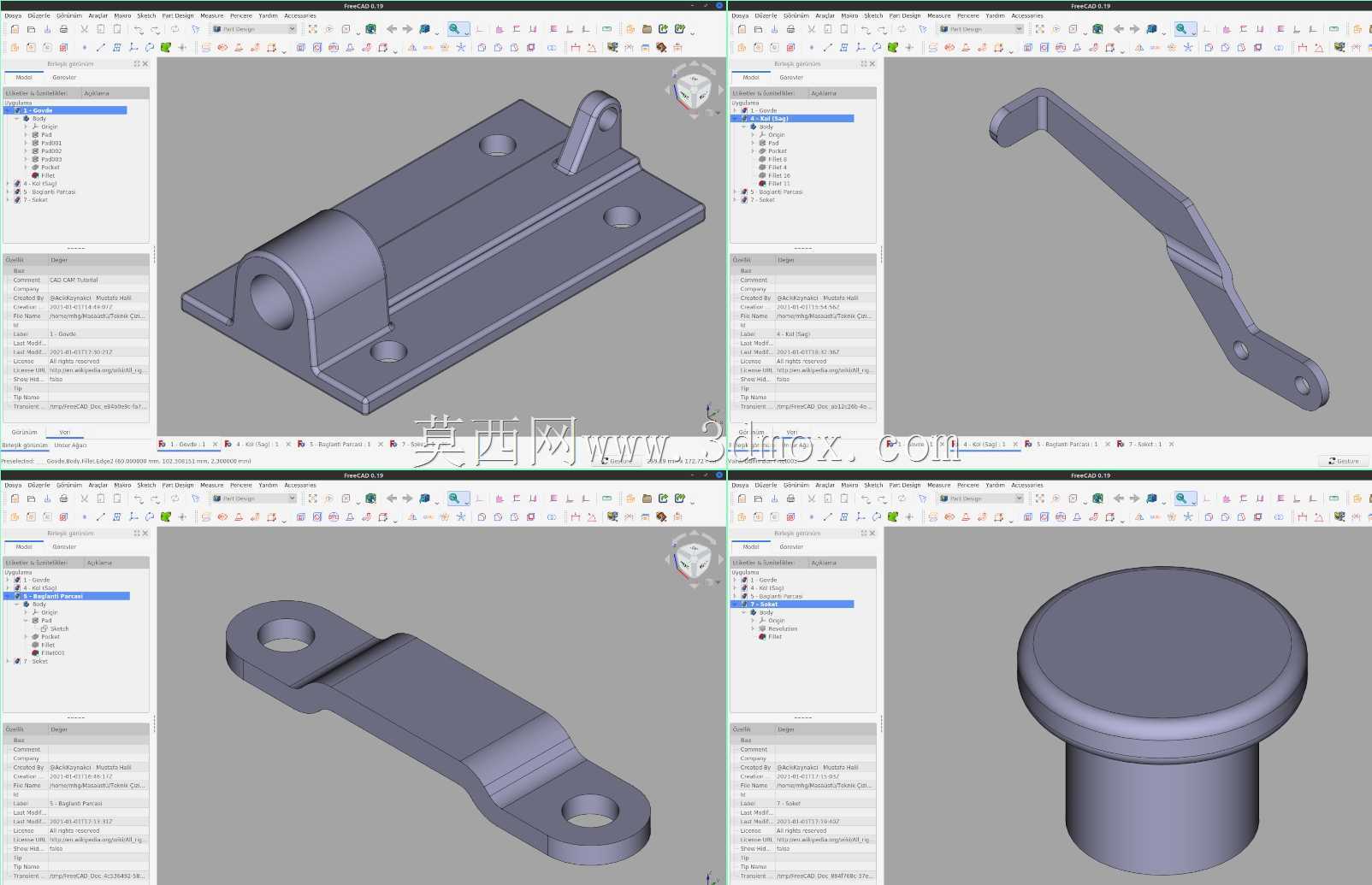This screenshot has height=885, width=1372.
Task: Click the Clone icon in the Soket window toolbar
Action: tap(909, 516)
